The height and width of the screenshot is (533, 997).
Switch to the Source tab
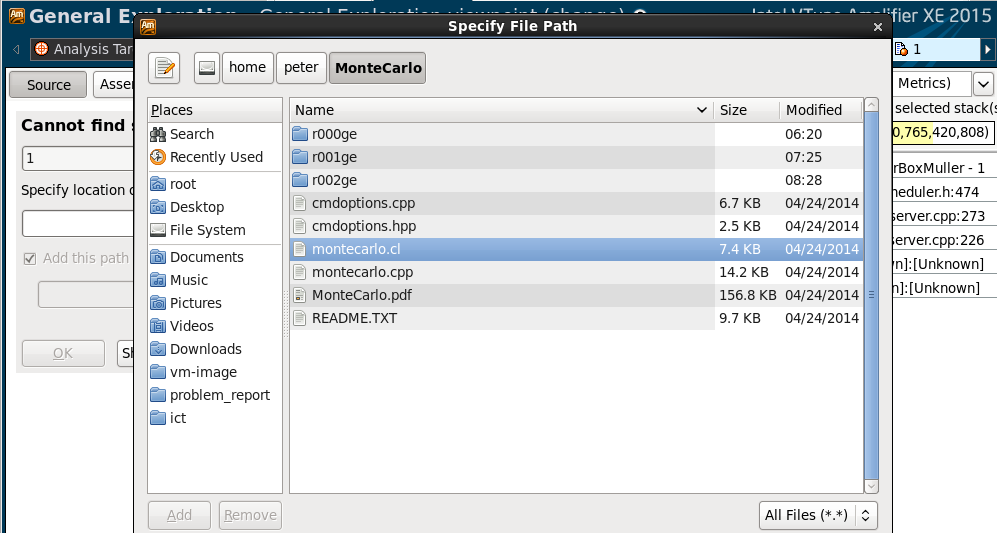[48, 85]
